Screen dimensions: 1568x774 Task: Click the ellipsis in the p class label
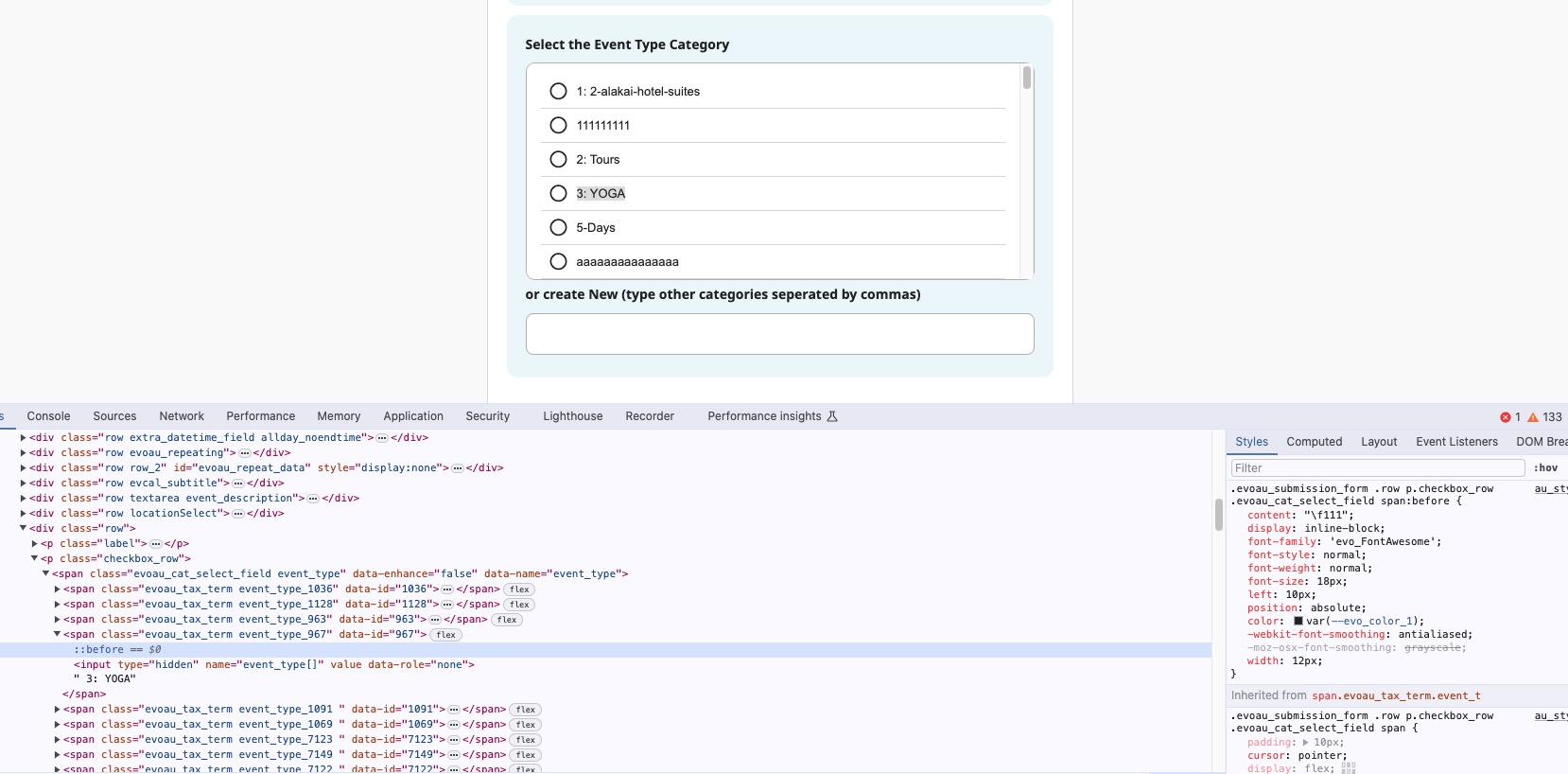tap(156, 544)
